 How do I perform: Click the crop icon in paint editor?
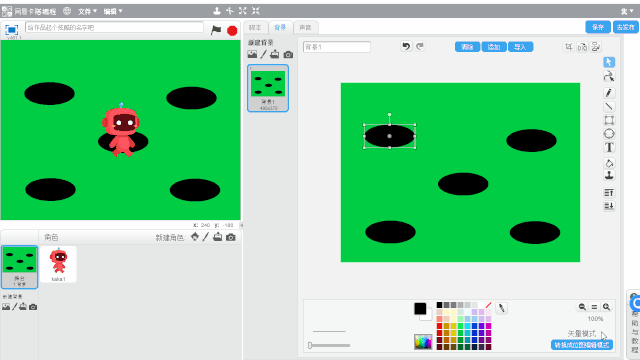tap(569, 47)
